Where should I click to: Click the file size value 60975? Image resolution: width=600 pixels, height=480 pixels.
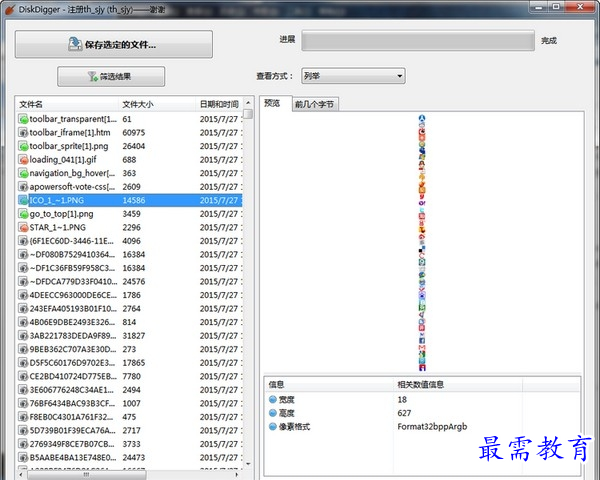[x=134, y=132]
